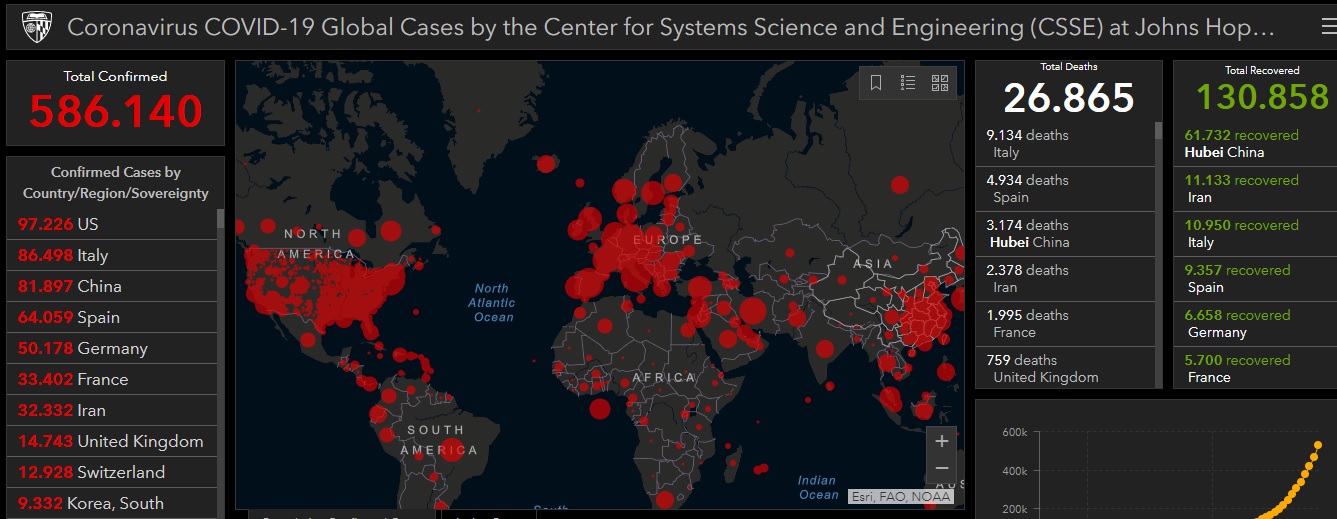Select United Kingdom in confirmed list

coord(111,441)
